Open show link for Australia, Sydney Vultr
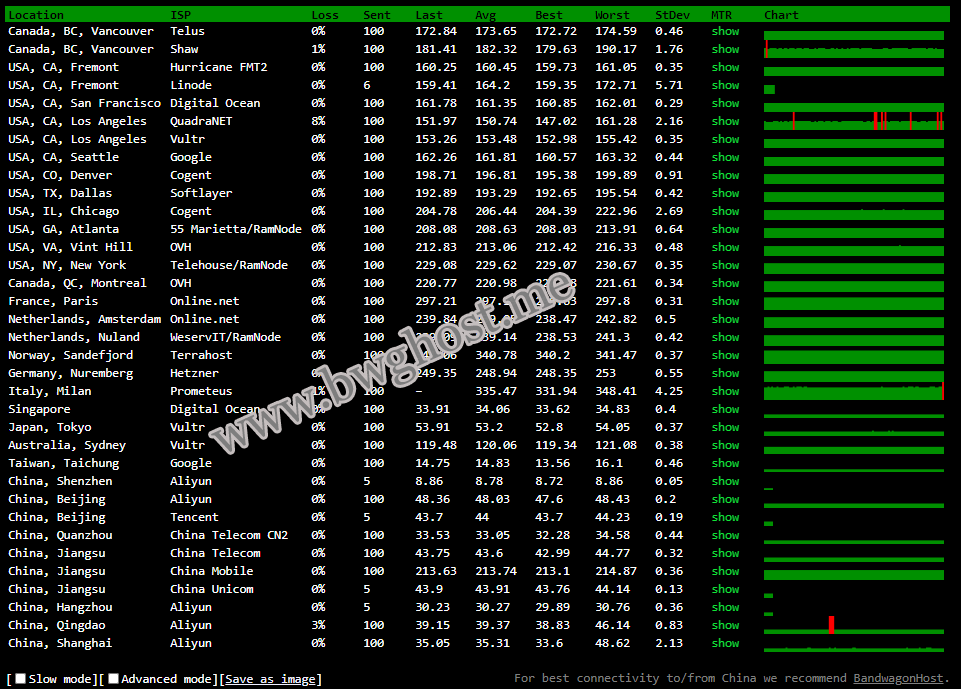Viewport: 961px width, 689px height. [725, 446]
